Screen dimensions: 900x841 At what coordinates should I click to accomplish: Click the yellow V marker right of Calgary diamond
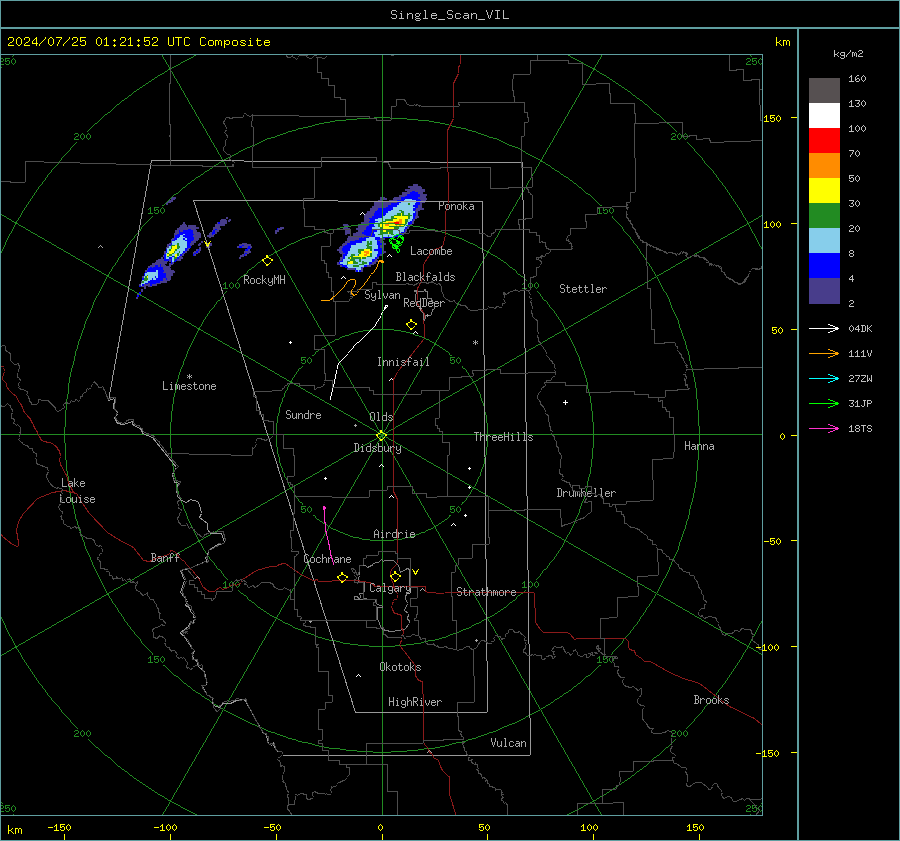coord(415,572)
